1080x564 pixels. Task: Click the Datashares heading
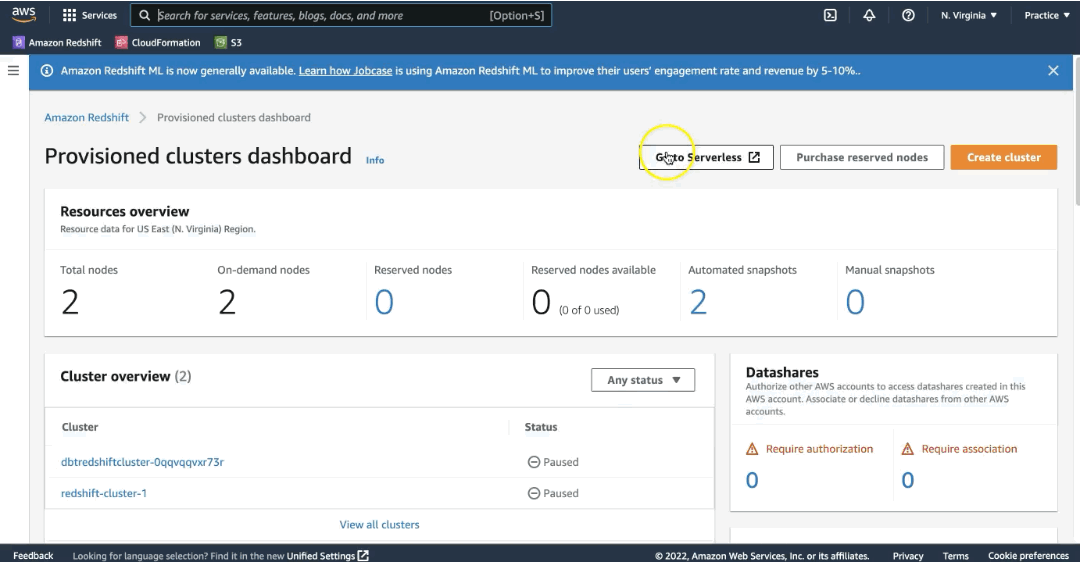782,373
